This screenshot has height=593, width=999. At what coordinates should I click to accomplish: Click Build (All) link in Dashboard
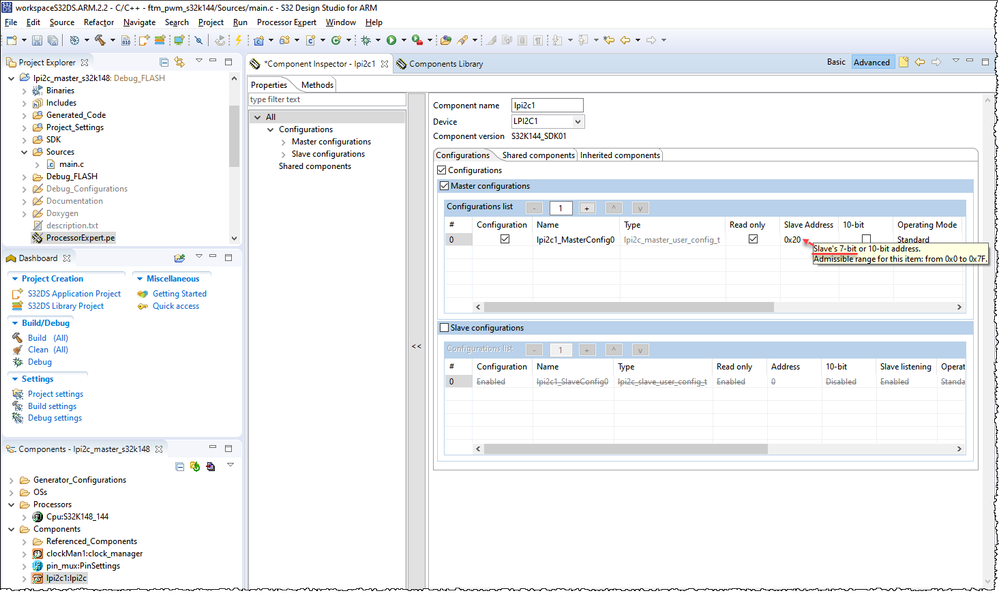tap(48, 338)
